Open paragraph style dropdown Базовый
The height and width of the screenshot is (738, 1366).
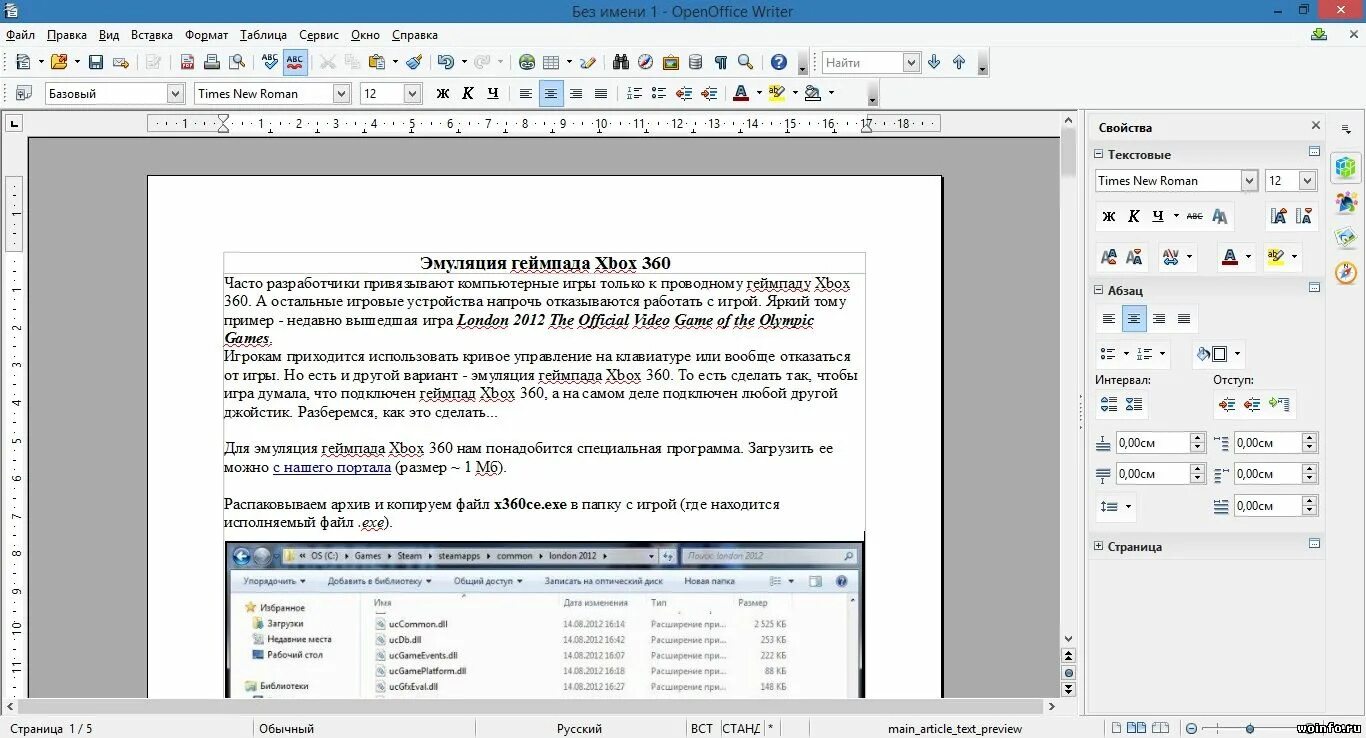pyautogui.click(x=176, y=93)
